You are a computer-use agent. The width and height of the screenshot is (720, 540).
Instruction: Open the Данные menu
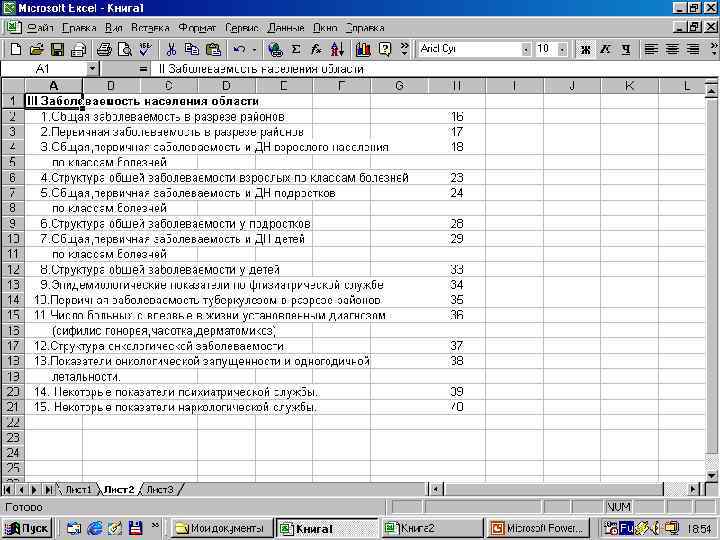pyautogui.click(x=286, y=28)
